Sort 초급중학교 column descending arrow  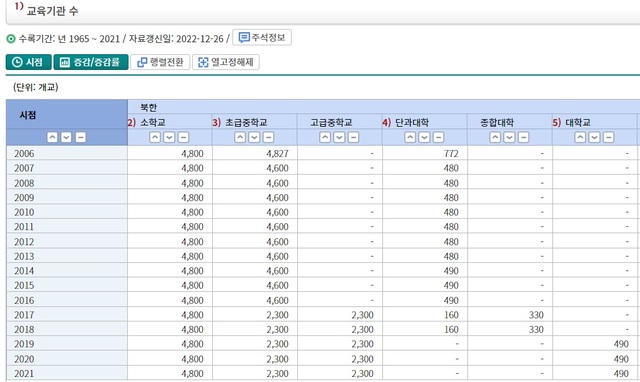(254, 138)
